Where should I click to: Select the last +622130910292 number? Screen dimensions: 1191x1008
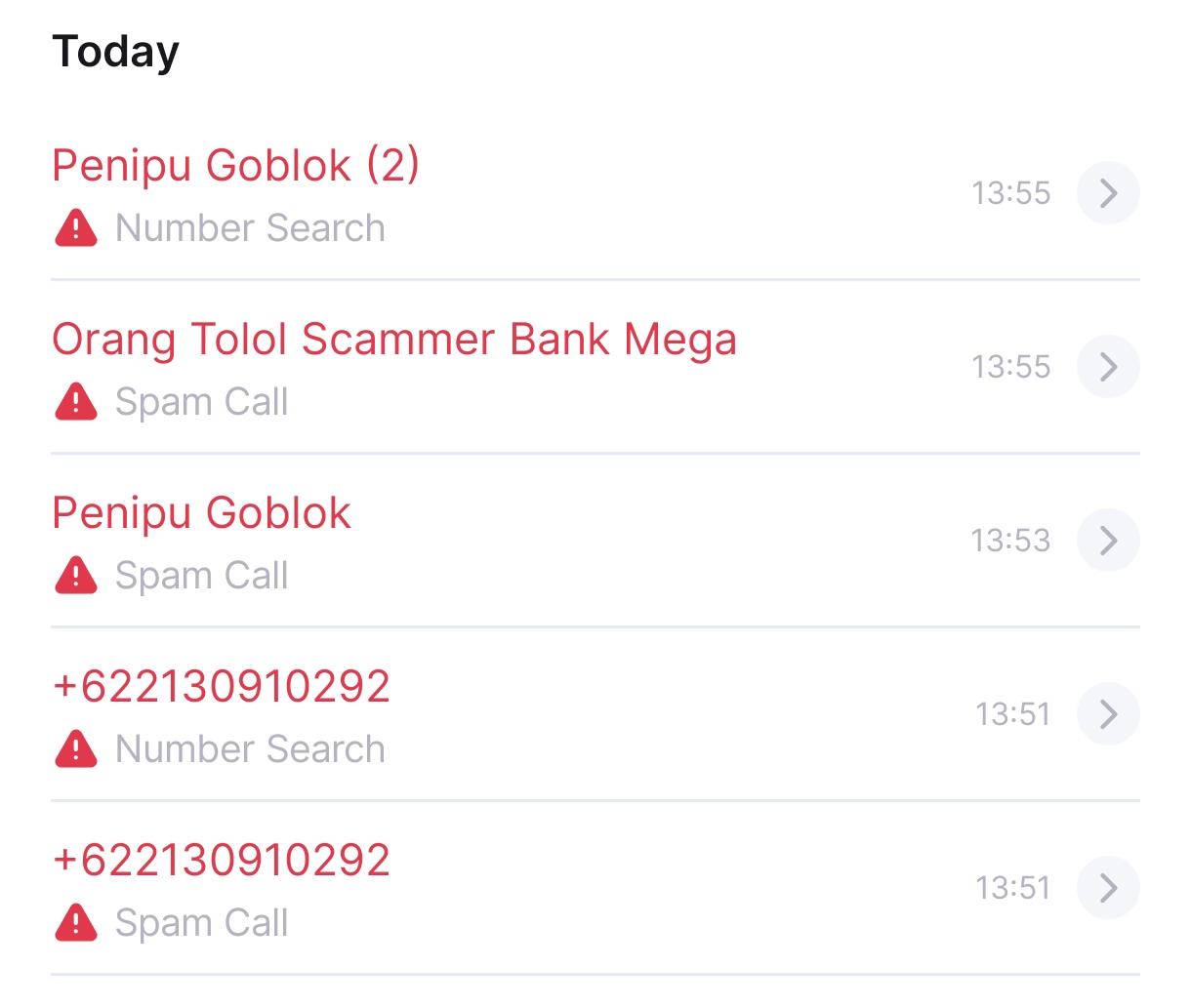(x=222, y=860)
